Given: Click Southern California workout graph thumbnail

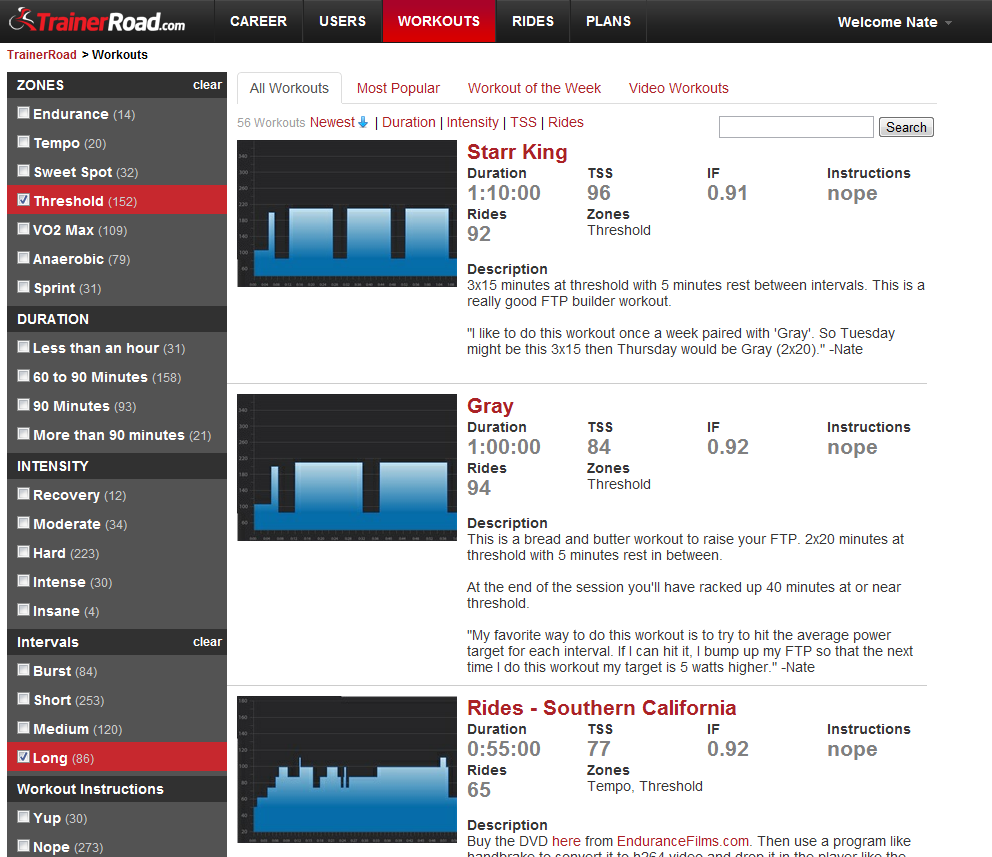Looking at the screenshot, I should (x=347, y=770).
